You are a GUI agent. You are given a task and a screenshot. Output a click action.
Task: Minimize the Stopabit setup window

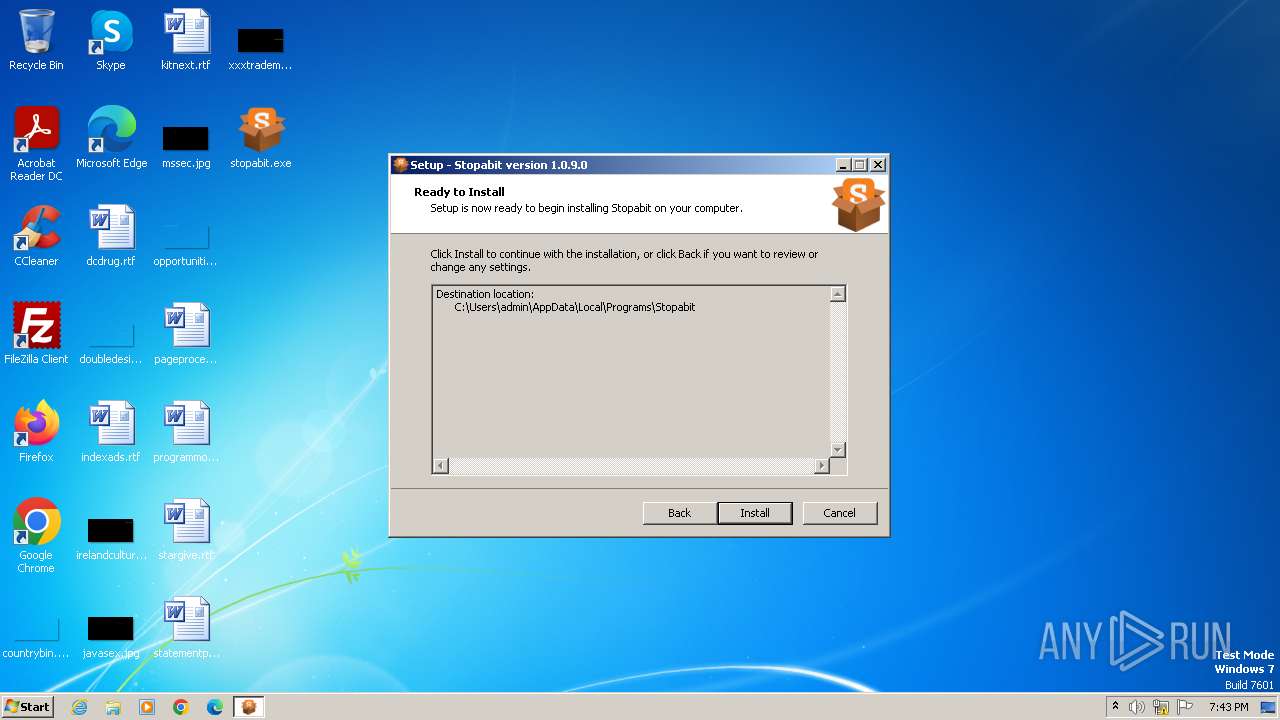tap(843, 165)
